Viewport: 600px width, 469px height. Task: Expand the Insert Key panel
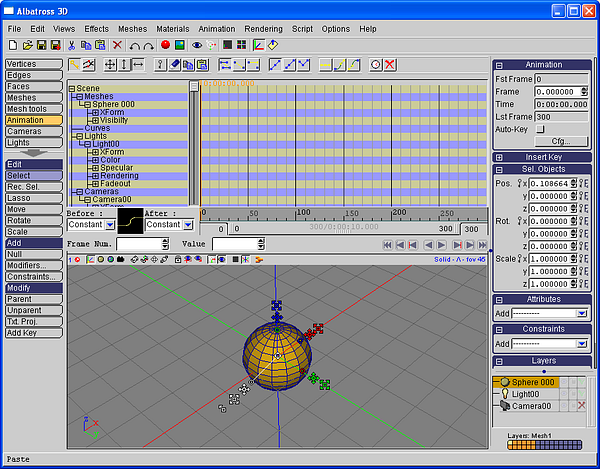(x=499, y=157)
